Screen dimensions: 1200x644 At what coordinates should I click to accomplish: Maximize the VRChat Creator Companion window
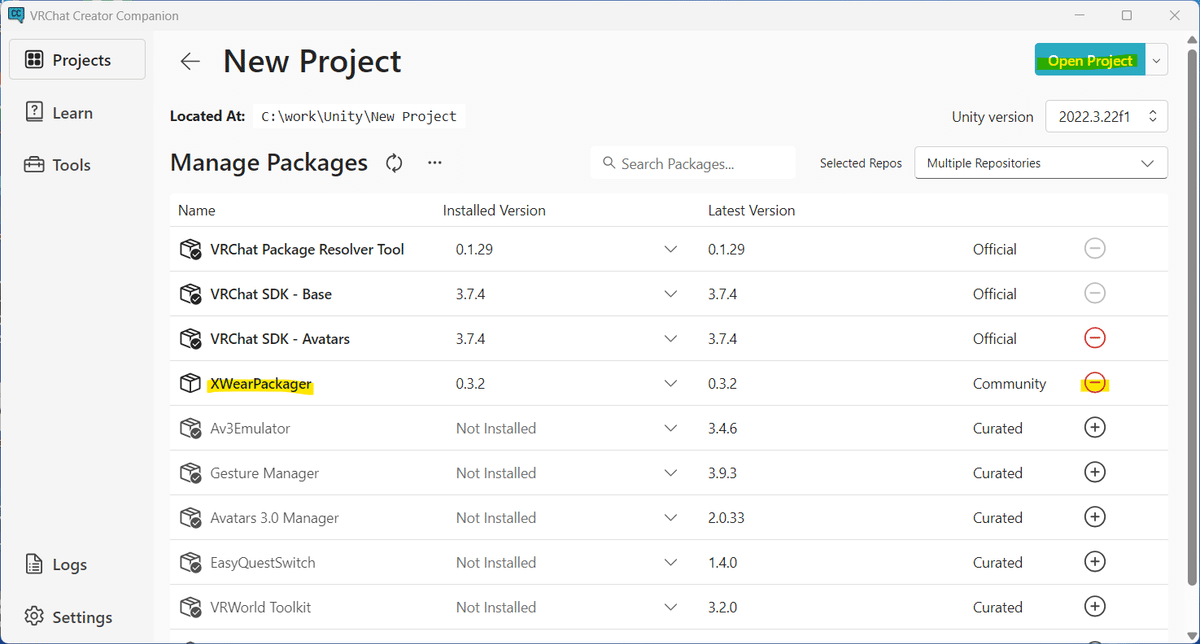pyautogui.click(x=1127, y=15)
